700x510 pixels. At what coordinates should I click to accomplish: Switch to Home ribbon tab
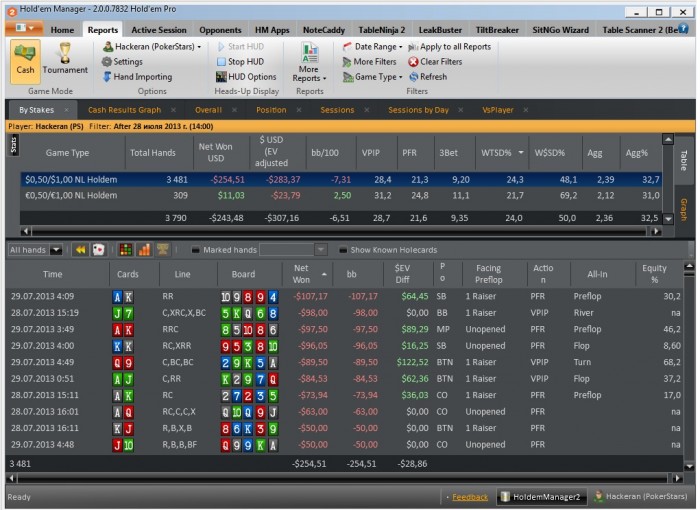pyautogui.click(x=62, y=30)
